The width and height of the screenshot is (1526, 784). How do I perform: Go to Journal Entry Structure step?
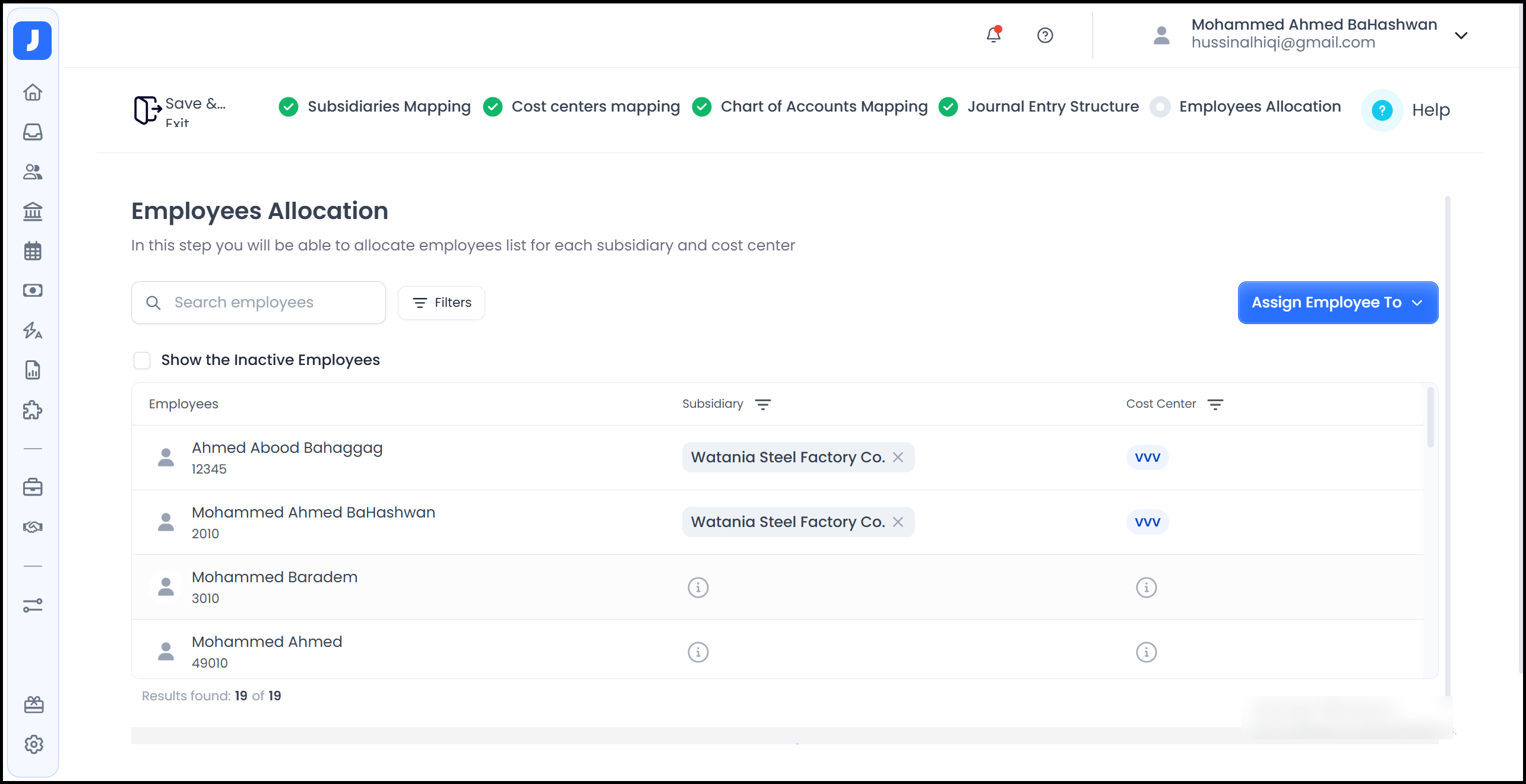tap(1052, 107)
